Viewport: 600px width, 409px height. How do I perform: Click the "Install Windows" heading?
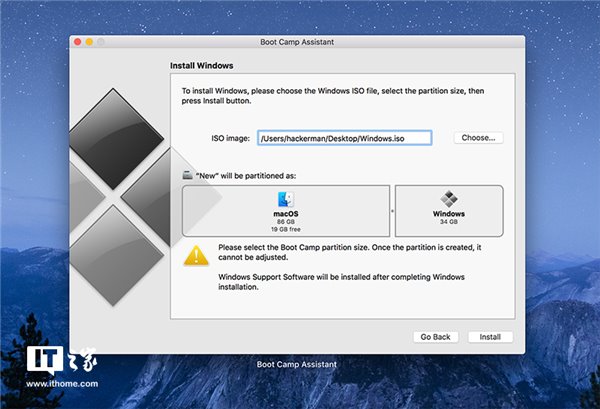point(202,65)
